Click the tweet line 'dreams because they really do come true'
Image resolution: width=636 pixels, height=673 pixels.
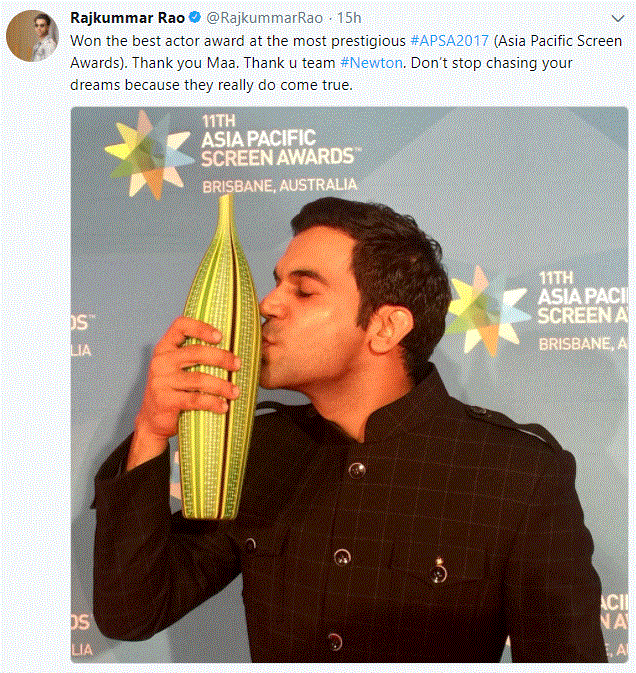(211, 85)
